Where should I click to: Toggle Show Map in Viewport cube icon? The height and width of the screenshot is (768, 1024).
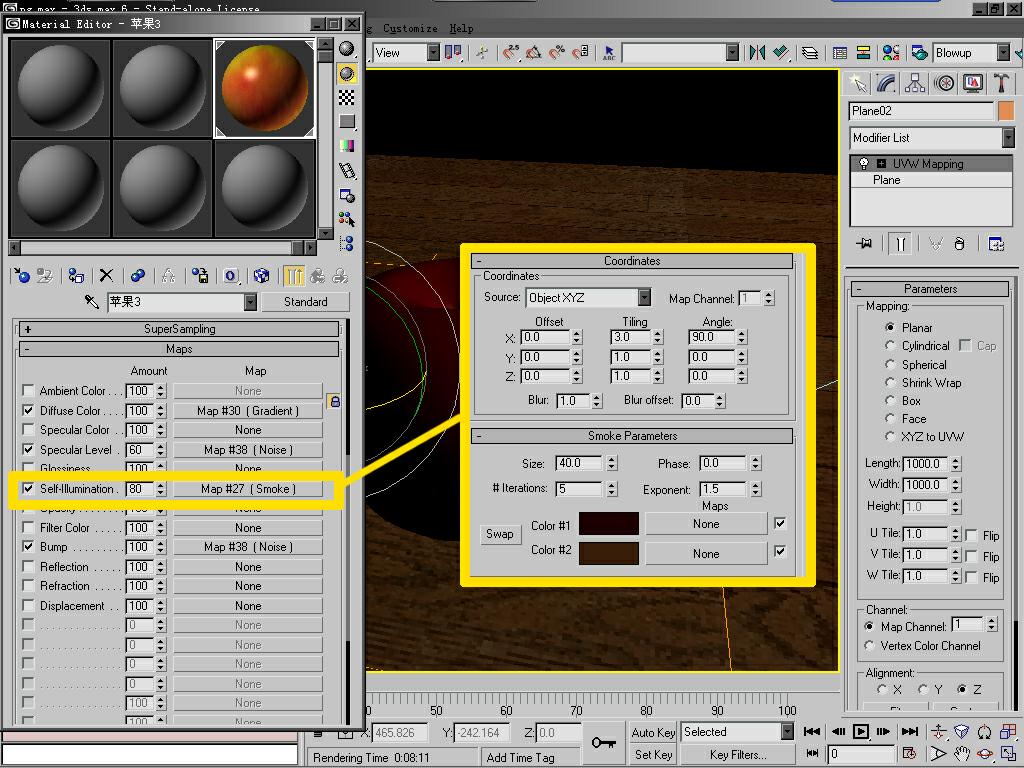tap(261, 276)
